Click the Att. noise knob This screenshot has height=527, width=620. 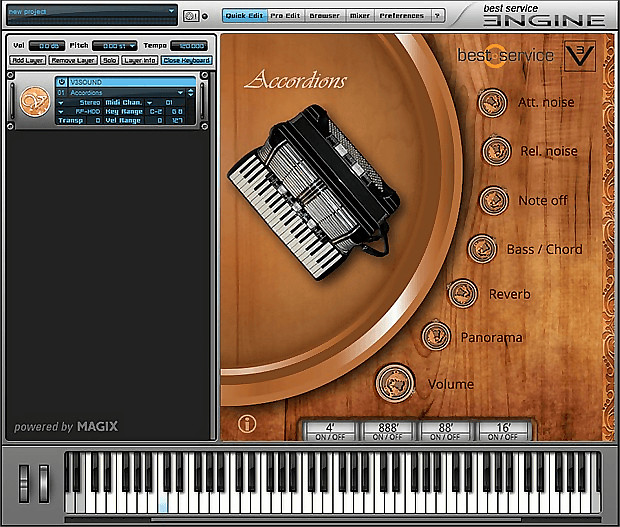pos(491,102)
